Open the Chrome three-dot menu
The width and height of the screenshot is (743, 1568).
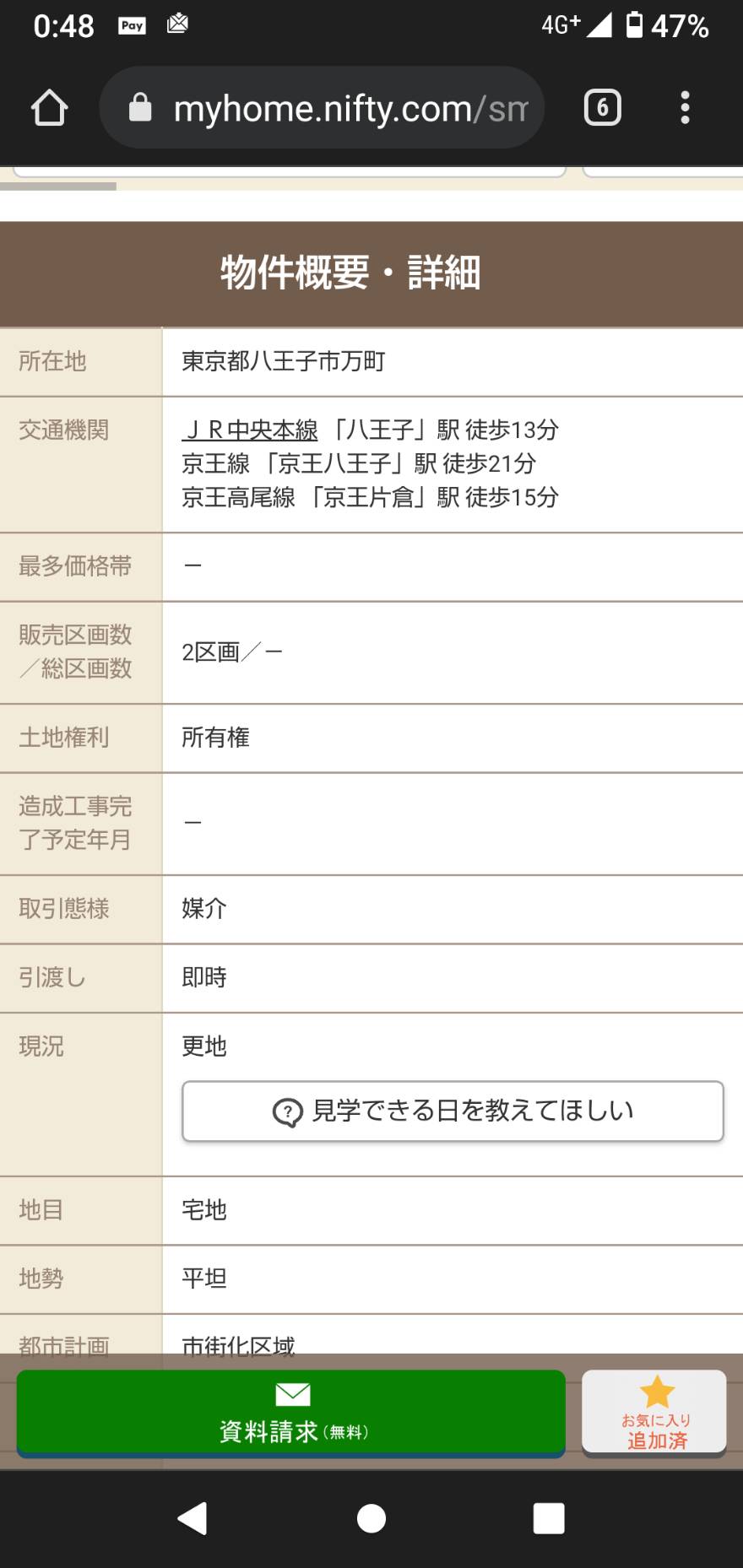pyautogui.click(x=685, y=108)
